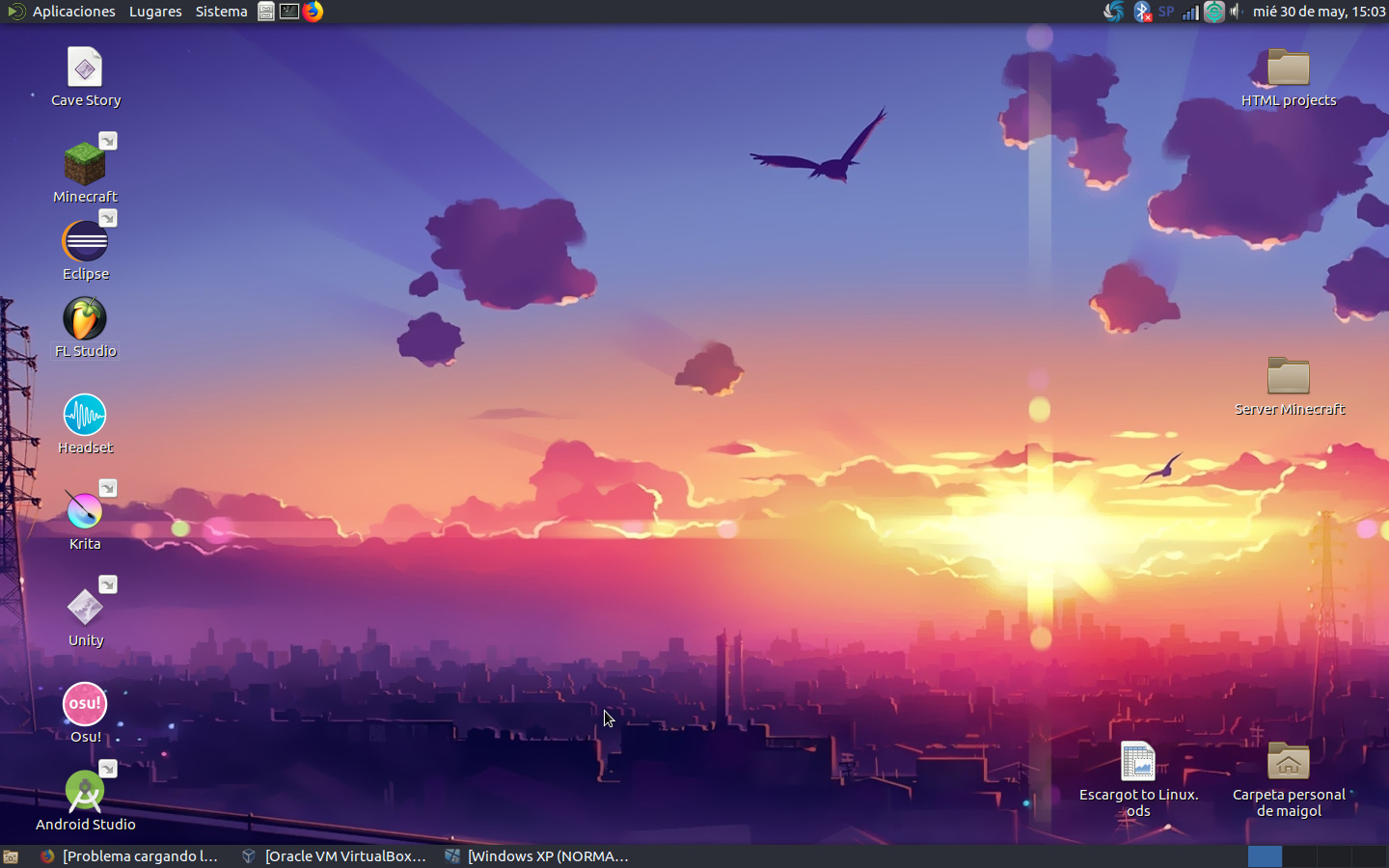Select the Android Studio shortcut

85,793
